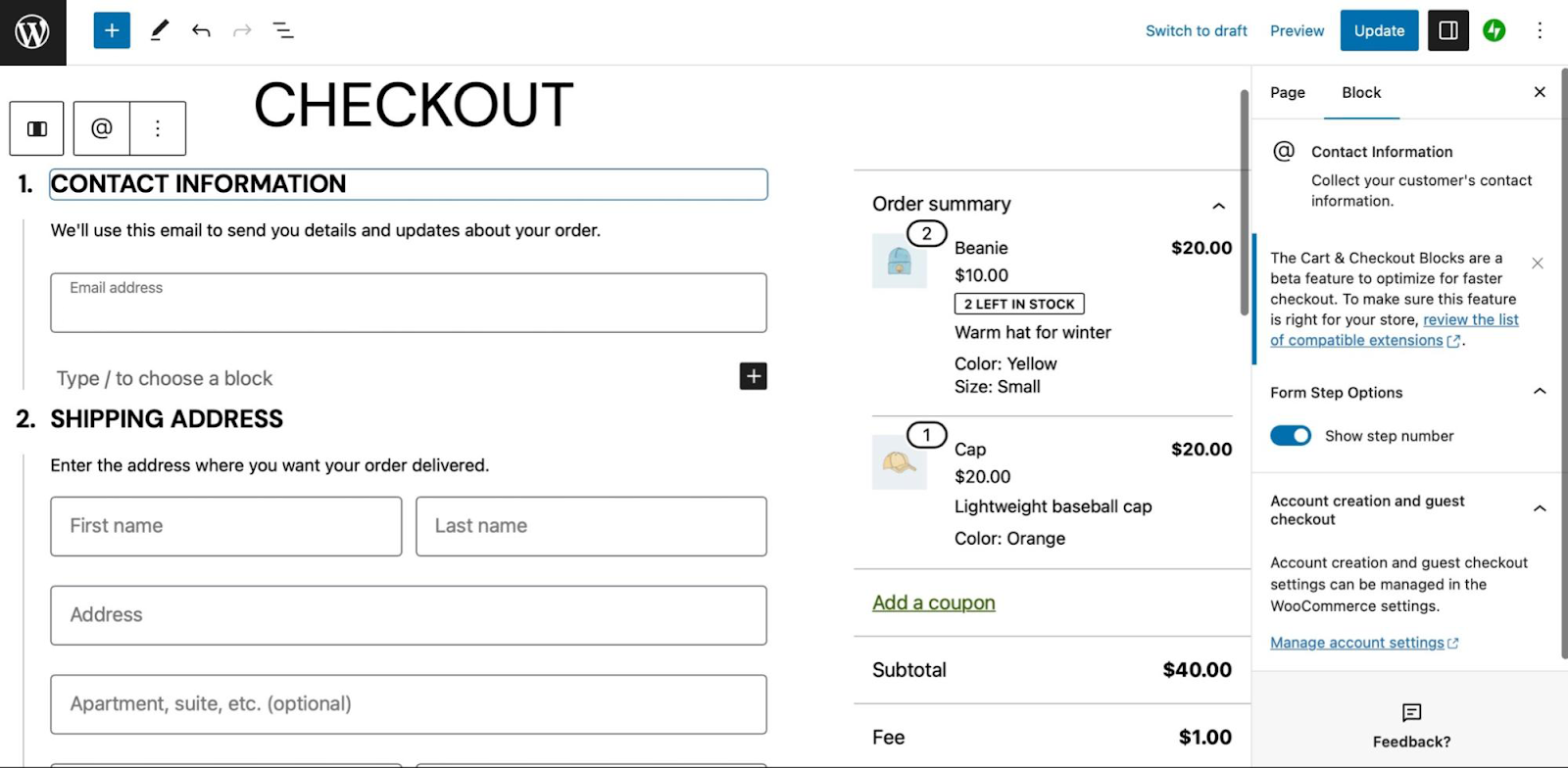
Task: Click the Add a coupon link
Action: coord(933,603)
